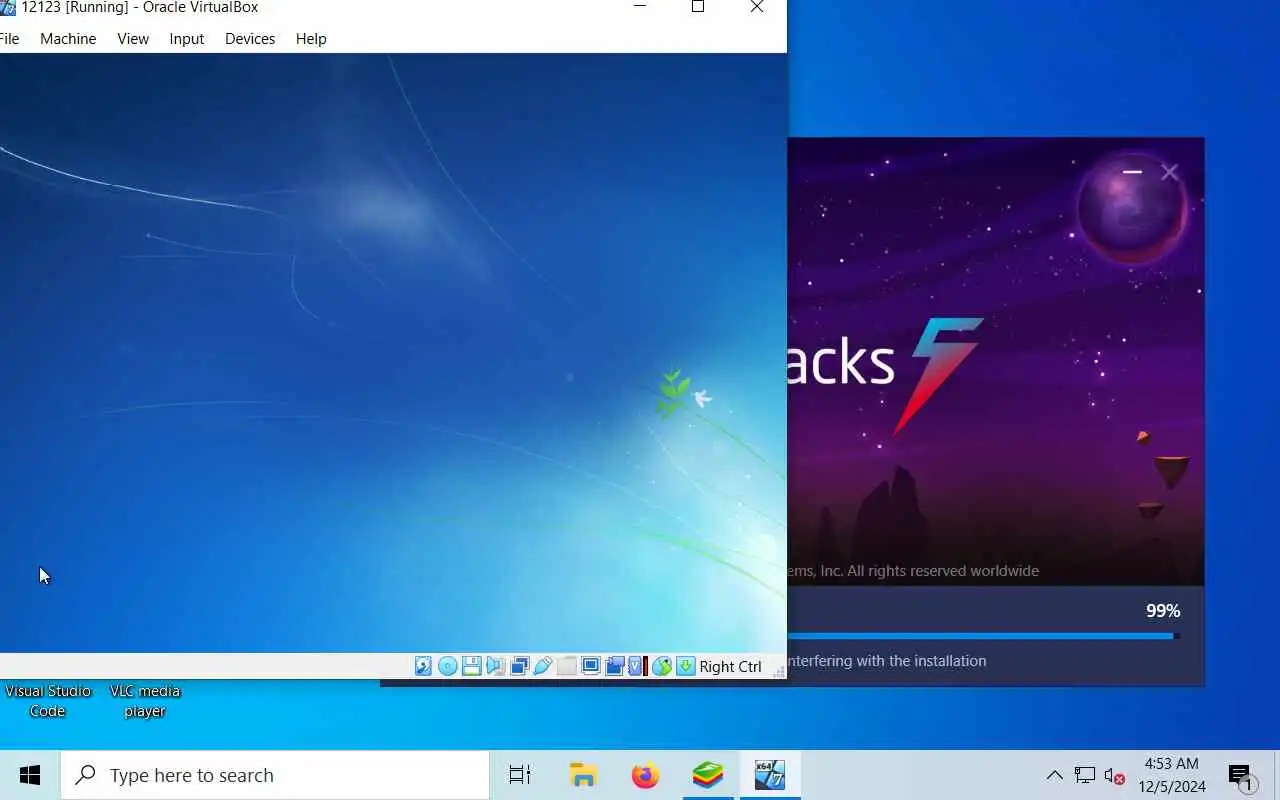Open the Windows Start menu
This screenshot has height=800, width=1280.
click(x=30, y=775)
